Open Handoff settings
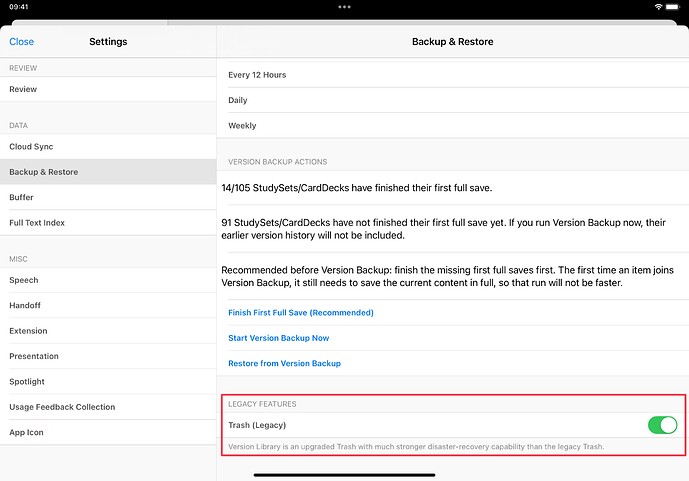The width and height of the screenshot is (689, 481). (x=108, y=305)
